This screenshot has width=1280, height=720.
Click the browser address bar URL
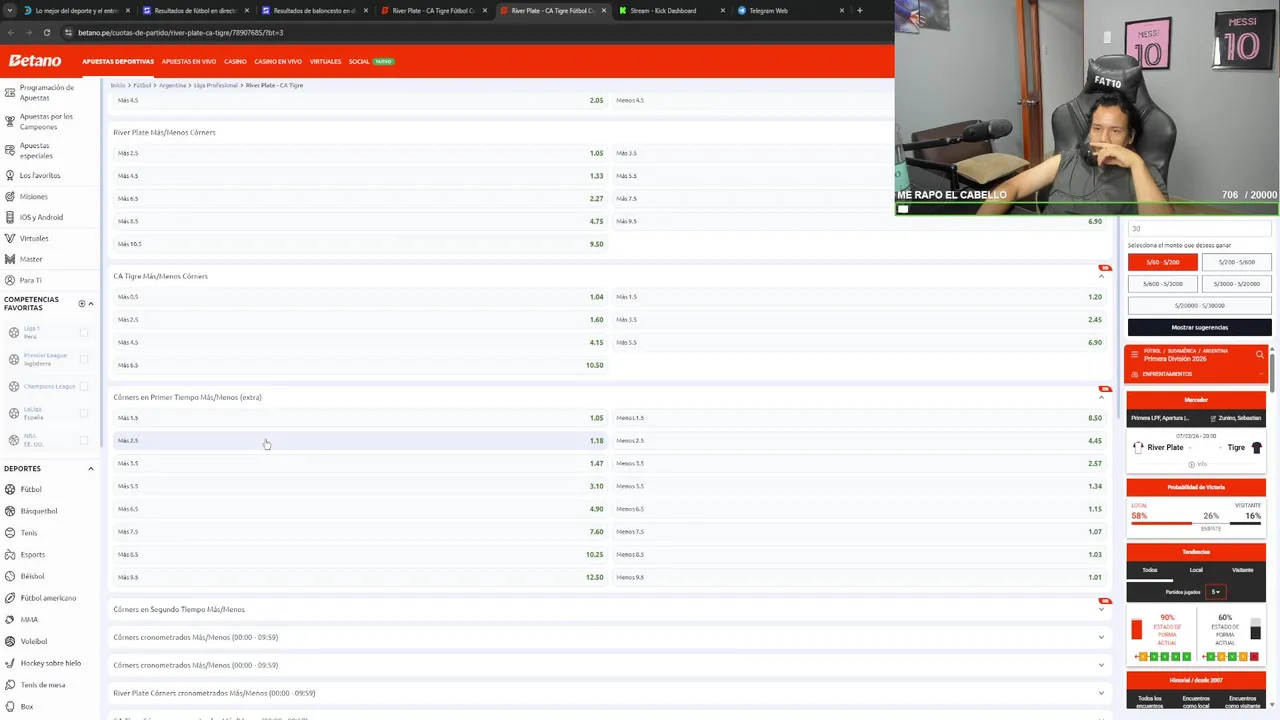[x=180, y=32]
